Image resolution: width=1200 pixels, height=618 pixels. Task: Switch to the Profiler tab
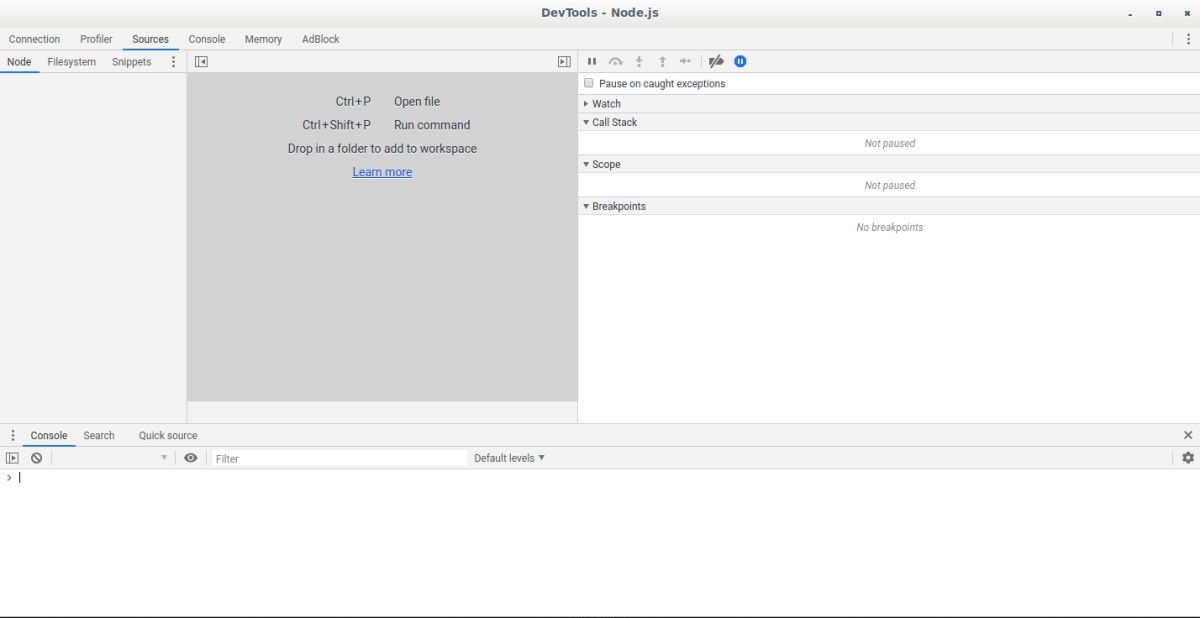[x=96, y=39]
